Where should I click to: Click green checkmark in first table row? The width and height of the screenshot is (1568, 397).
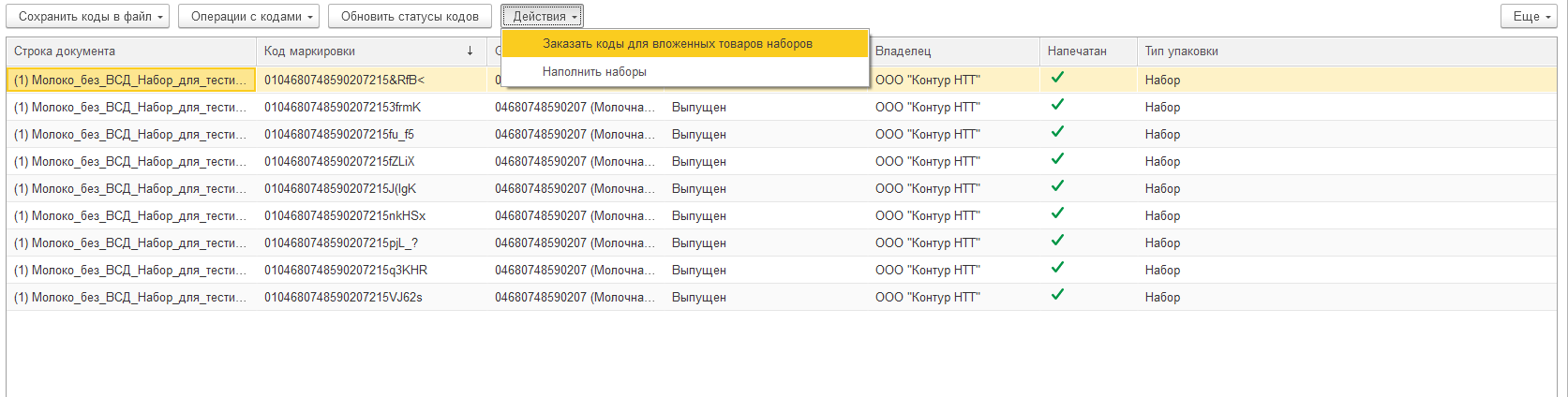(x=1057, y=78)
